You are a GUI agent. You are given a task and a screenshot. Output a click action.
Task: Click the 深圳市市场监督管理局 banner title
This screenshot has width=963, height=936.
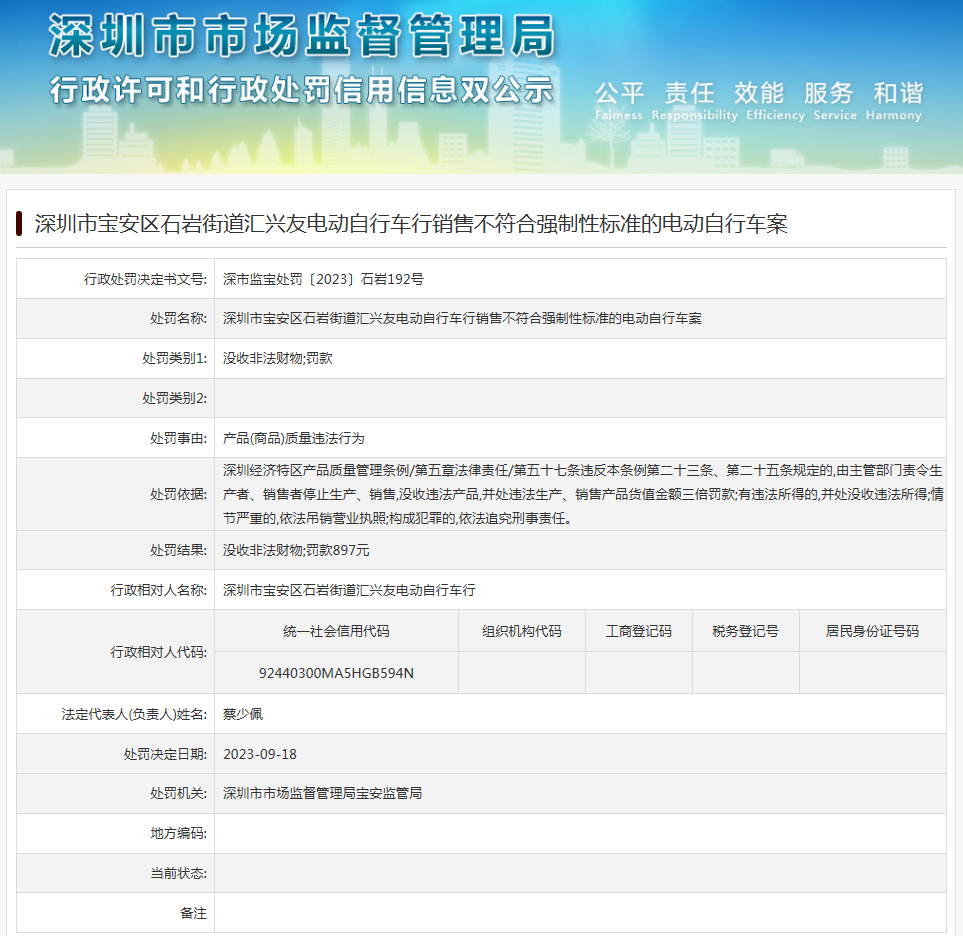302,36
